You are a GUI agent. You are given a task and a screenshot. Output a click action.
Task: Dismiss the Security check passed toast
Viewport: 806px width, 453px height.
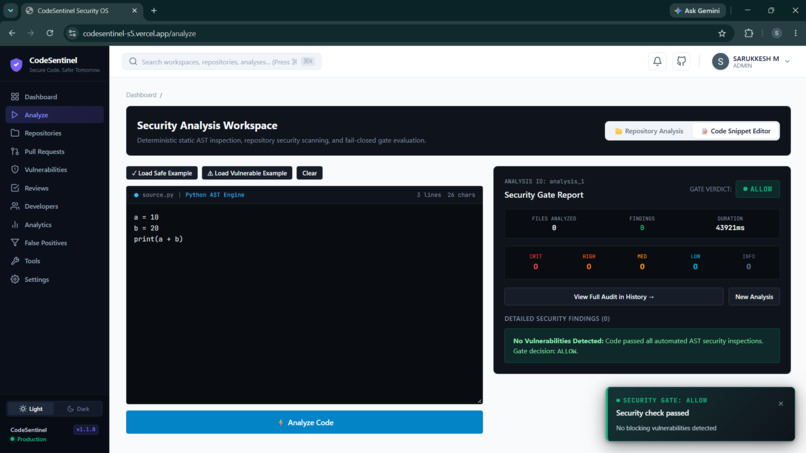[x=780, y=404]
